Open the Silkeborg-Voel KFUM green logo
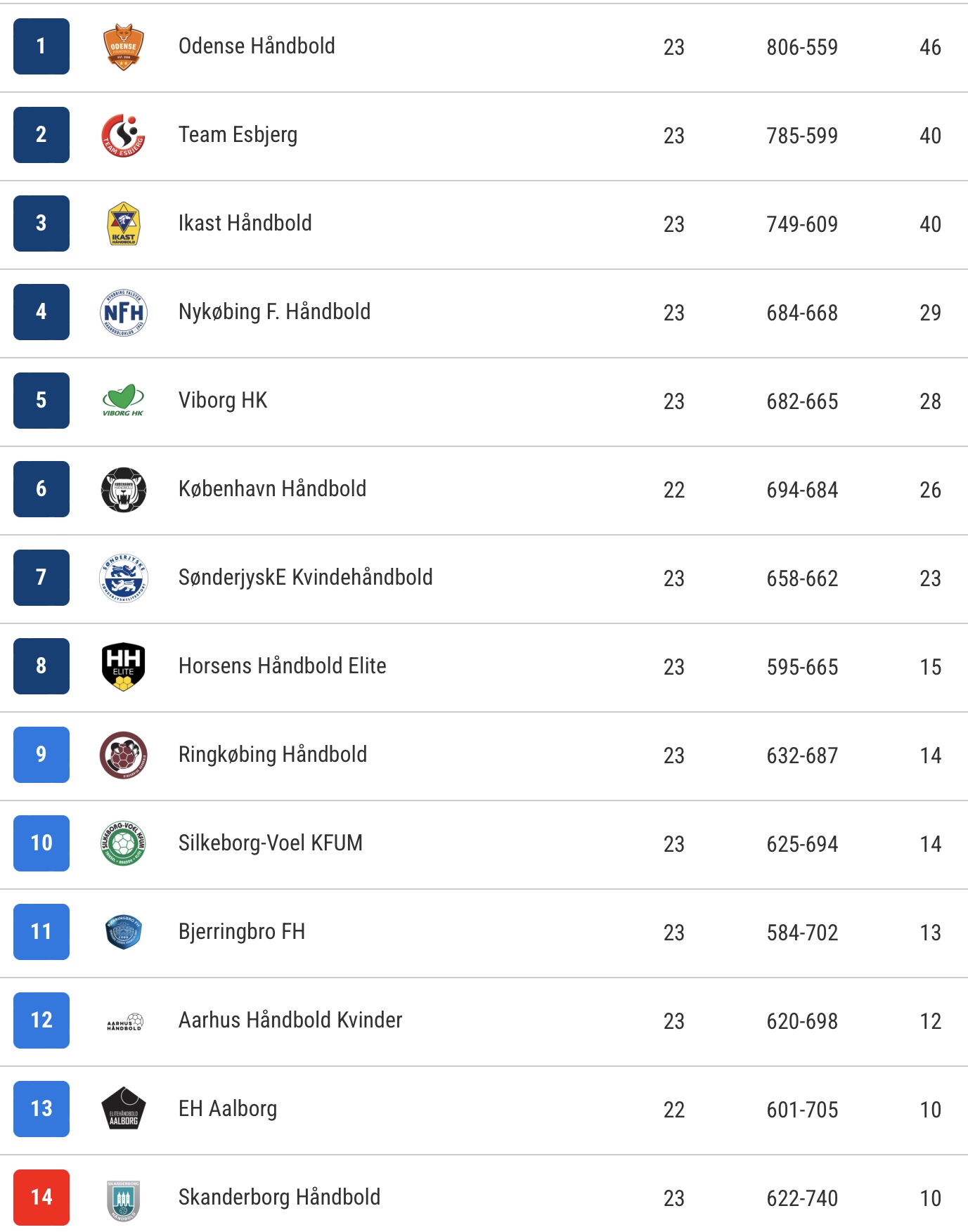 pyautogui.click(x=124, y=843)
